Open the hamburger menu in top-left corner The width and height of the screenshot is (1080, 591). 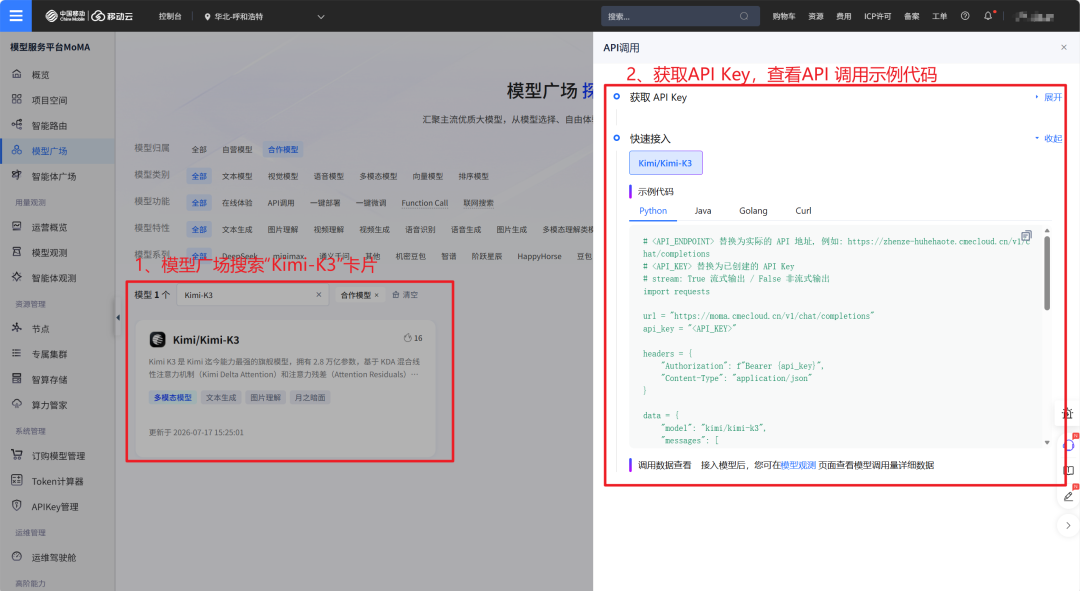pos(15,15)
